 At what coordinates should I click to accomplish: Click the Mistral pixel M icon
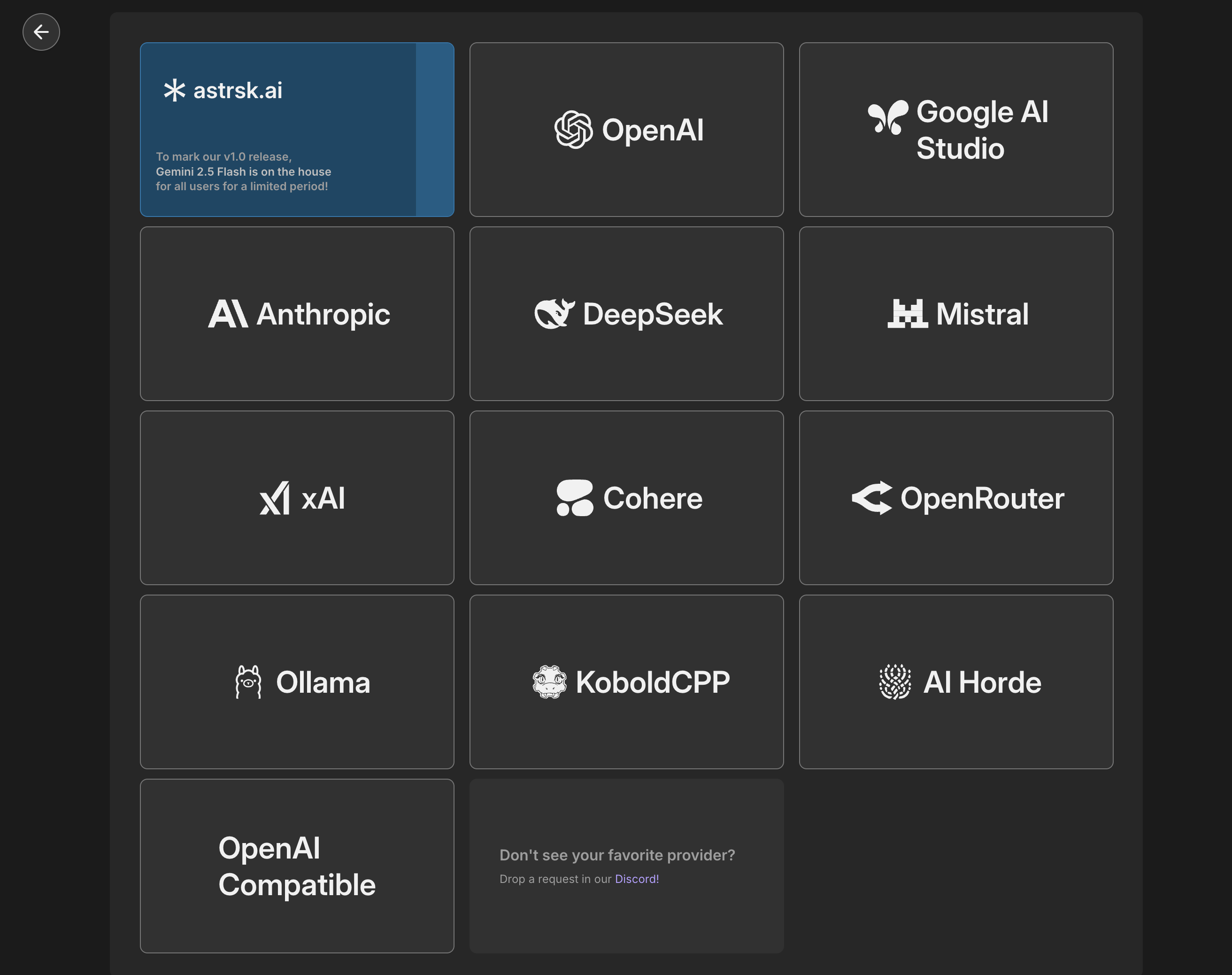(907, 313)
